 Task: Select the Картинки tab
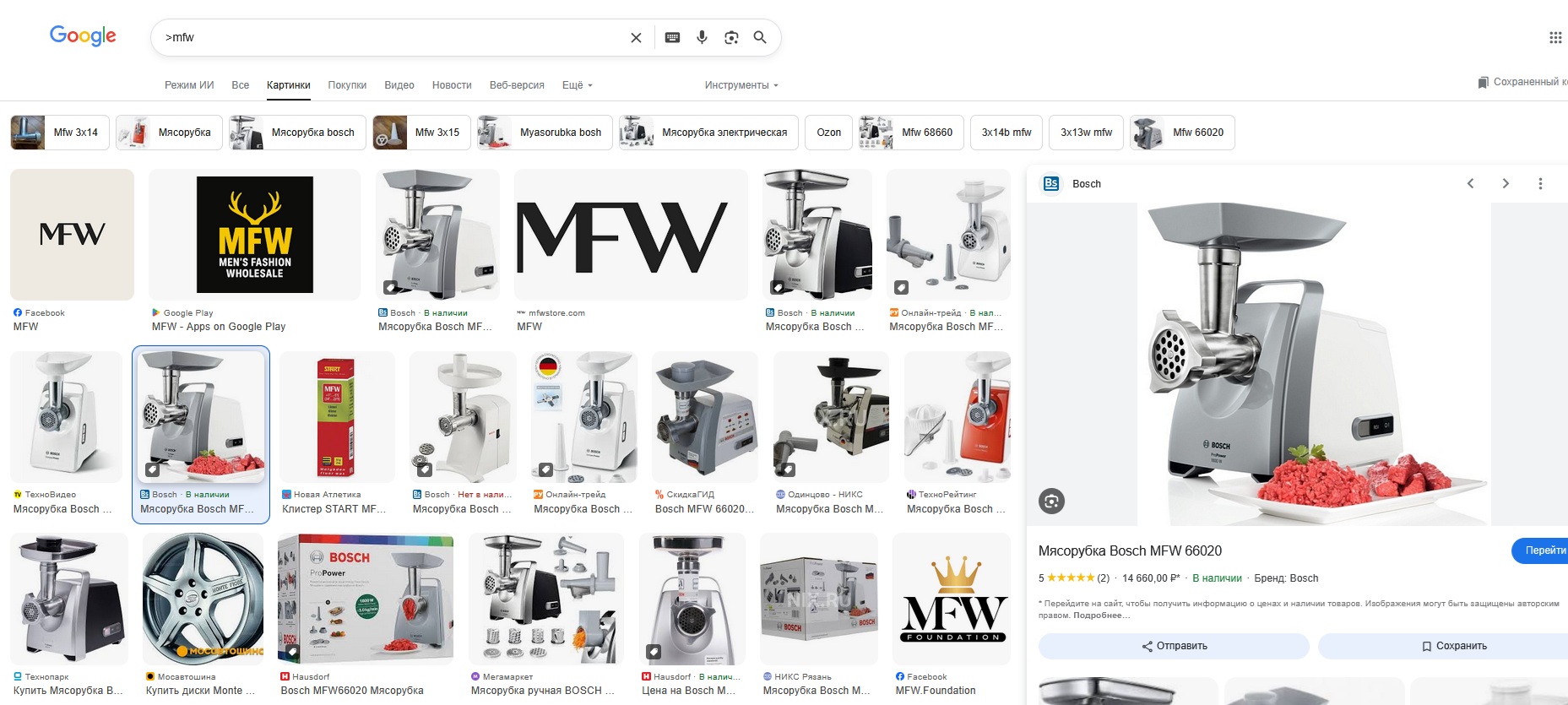tap(289, 85)
